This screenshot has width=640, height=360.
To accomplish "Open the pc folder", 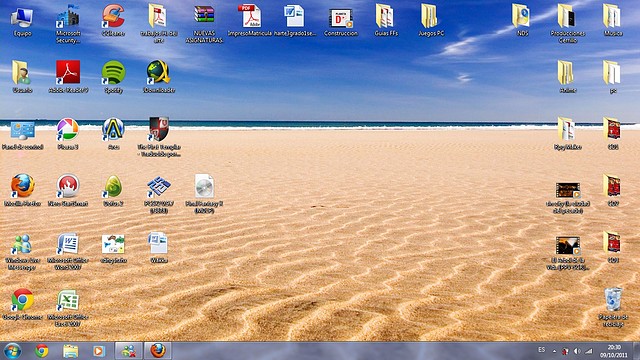I will (x=613, y=73).
